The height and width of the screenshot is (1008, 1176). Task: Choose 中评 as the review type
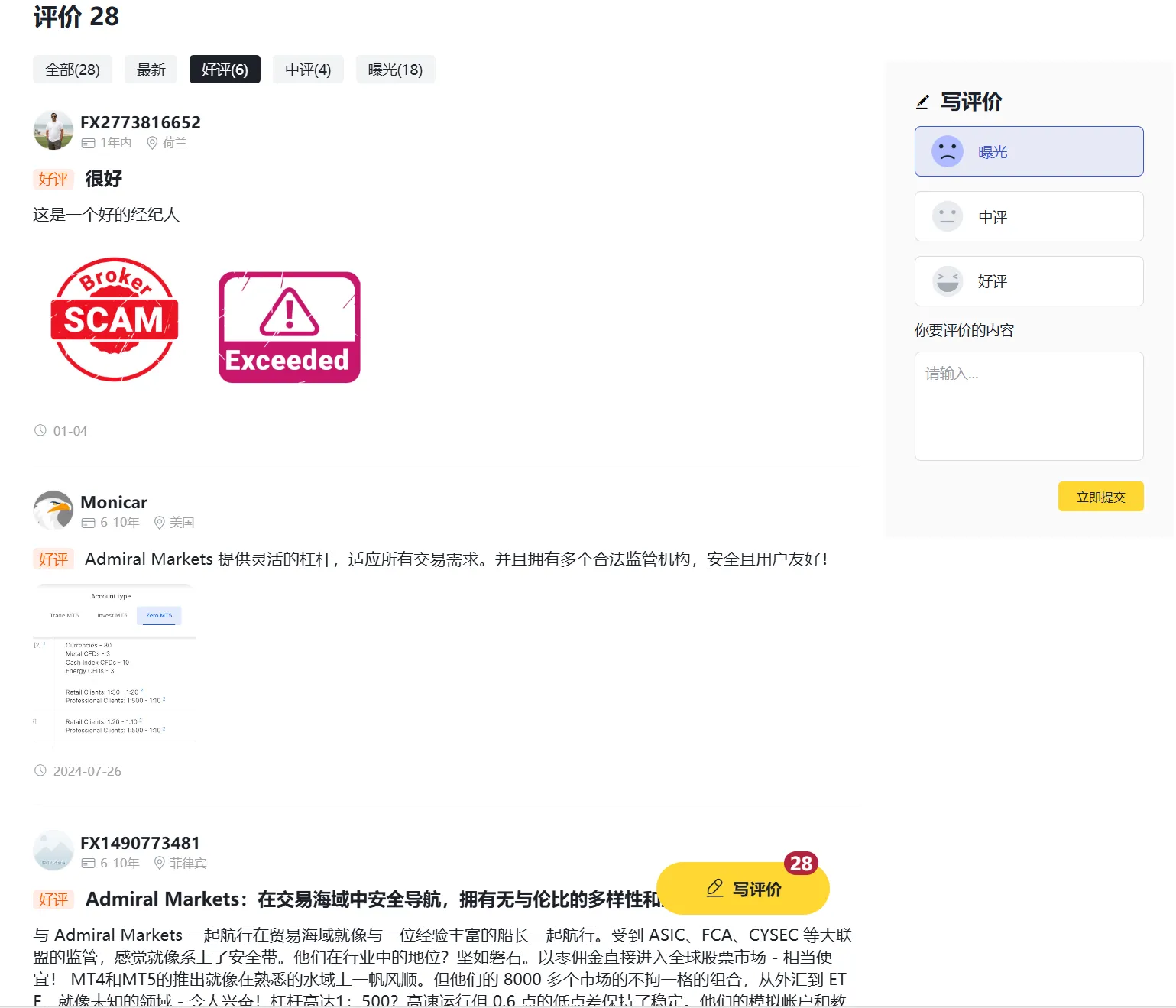(1029, 216)
